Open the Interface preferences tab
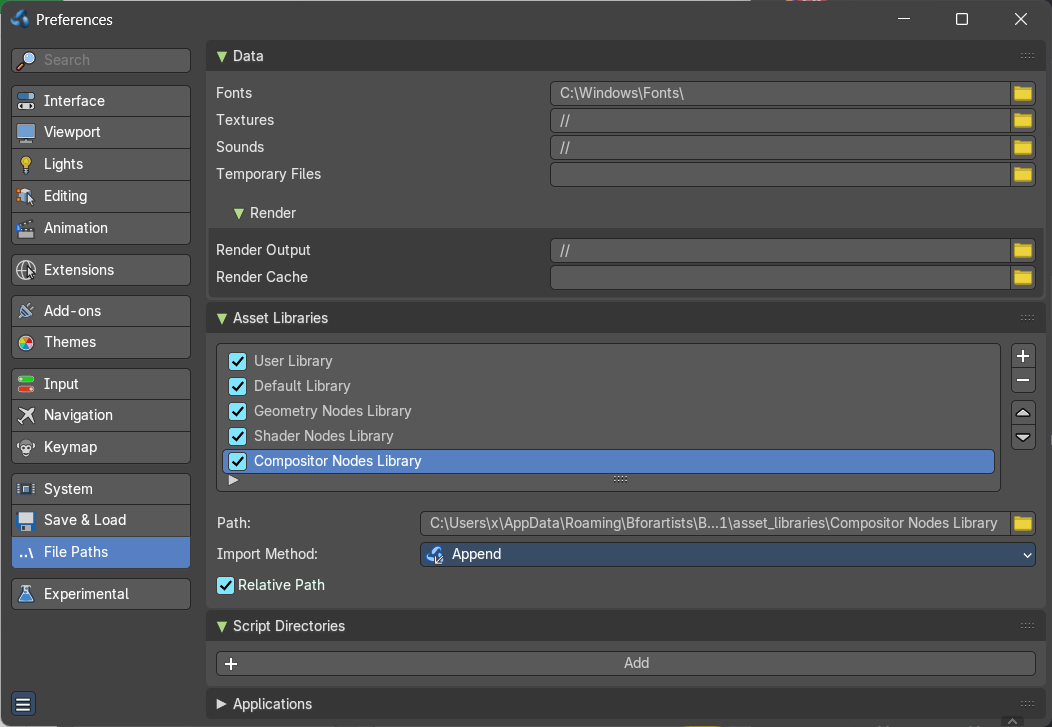Image resolution: width=1052 pixels, height=727 pixels. point(101,101)
